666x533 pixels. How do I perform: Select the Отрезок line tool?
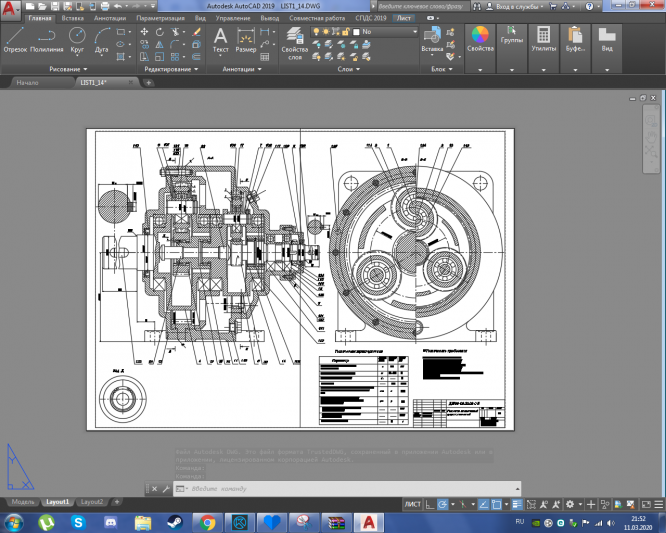pyautogui.click(x=16, y=39)
